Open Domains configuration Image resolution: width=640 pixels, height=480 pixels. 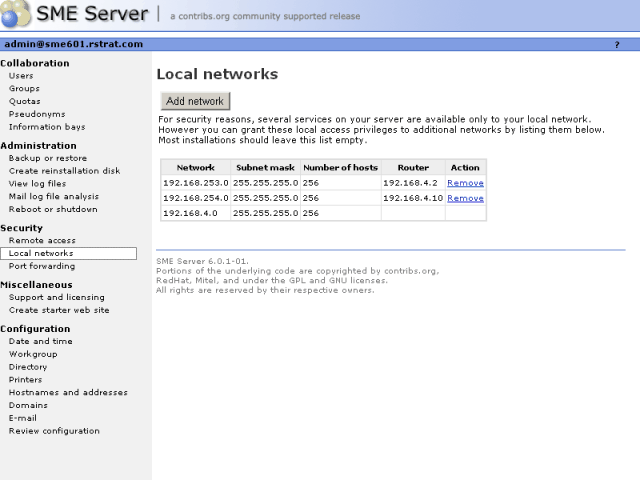28,405
